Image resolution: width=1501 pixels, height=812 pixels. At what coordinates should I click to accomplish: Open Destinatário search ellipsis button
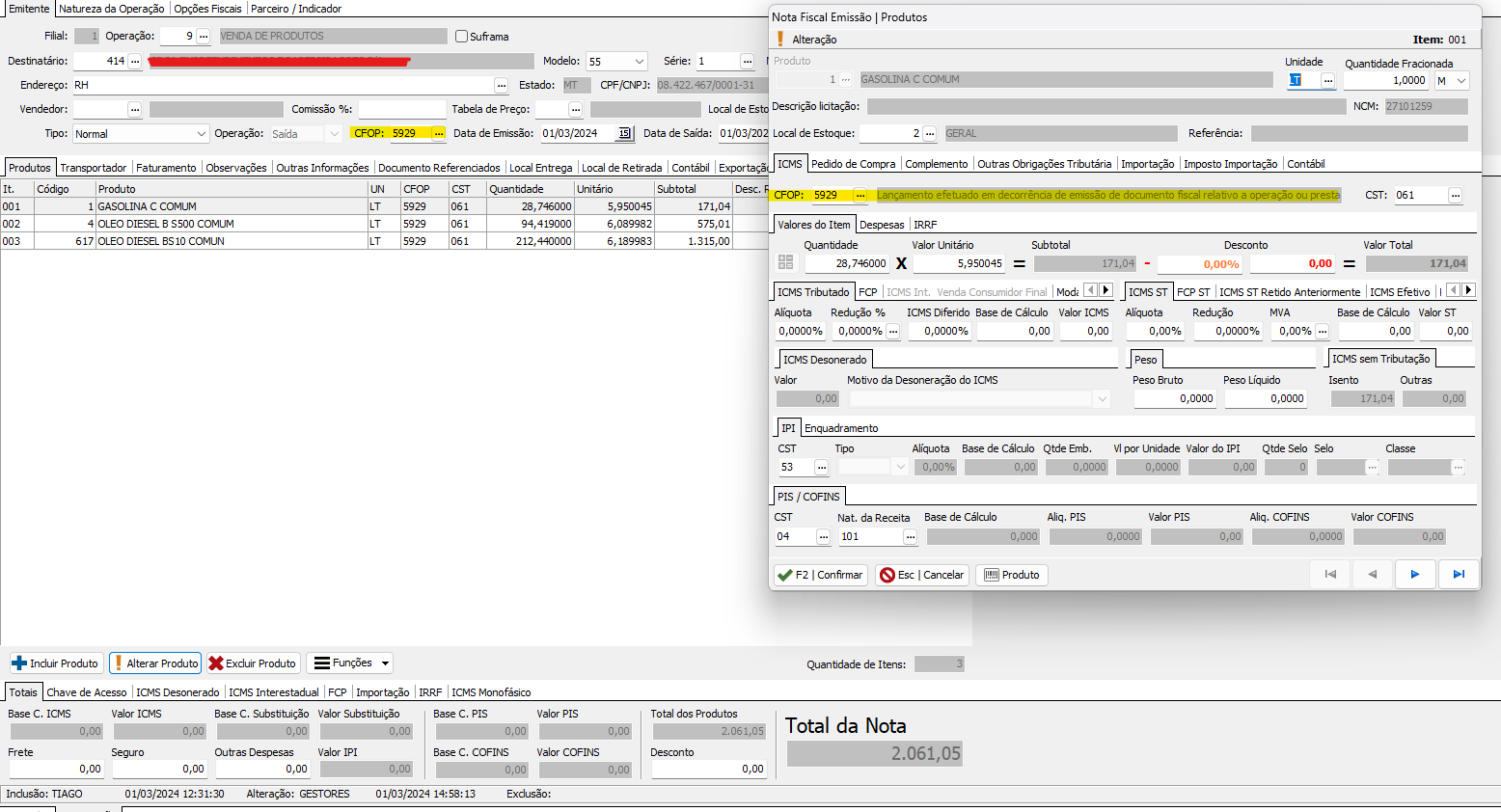135,62
